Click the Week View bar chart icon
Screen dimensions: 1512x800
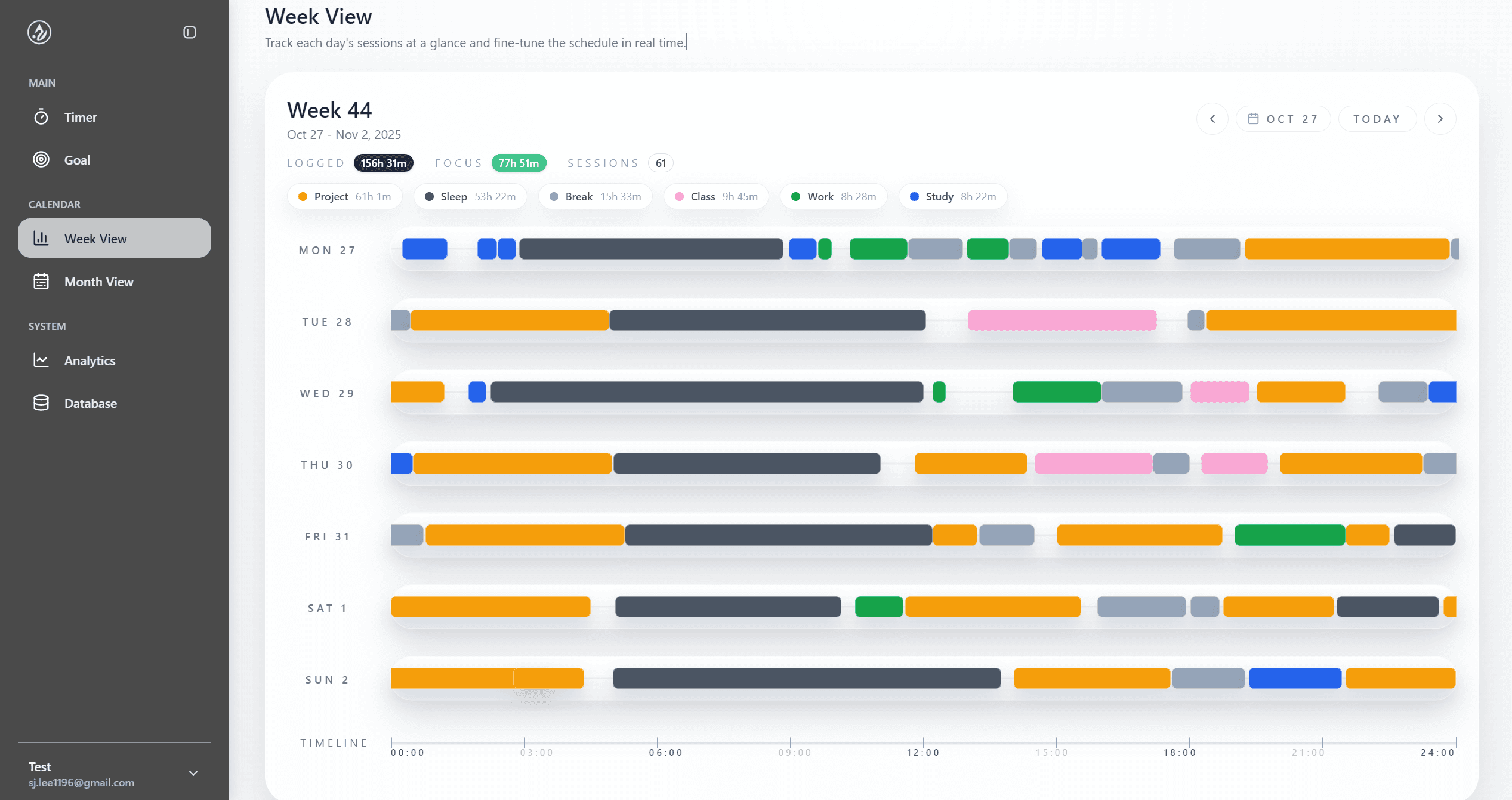click(41, 238)
